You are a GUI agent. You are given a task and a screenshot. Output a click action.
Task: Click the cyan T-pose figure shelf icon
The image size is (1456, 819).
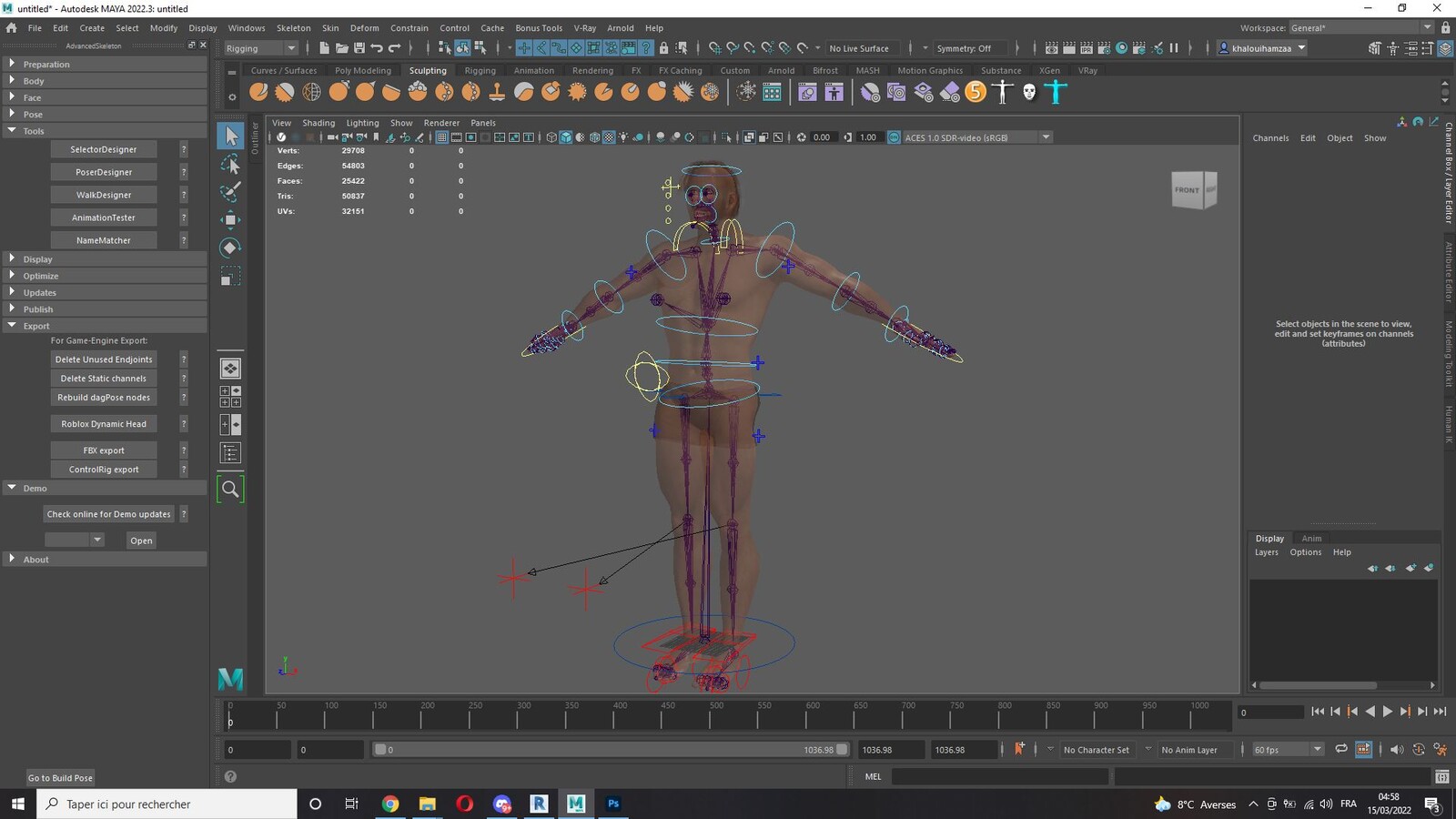click(1056, 92)
